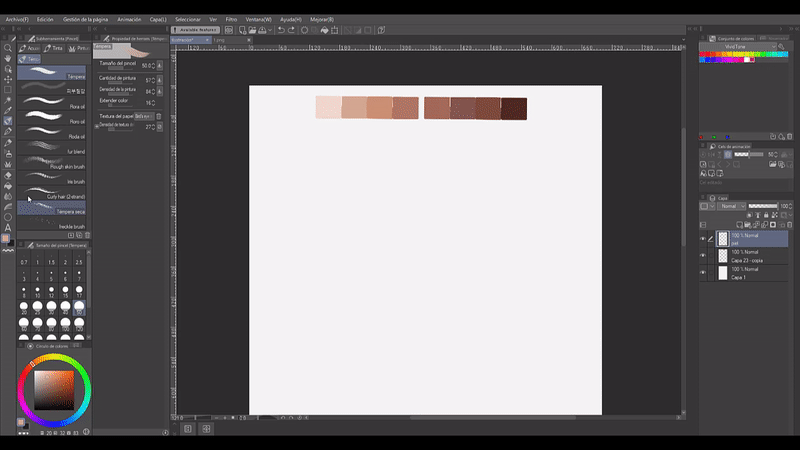Select the fur blend brush
This screenshot has width=800, height=450.
52,148
